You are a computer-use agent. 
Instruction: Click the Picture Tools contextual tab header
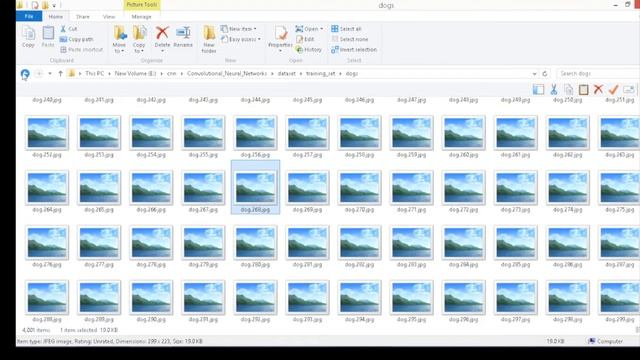(x=142, y=5)
